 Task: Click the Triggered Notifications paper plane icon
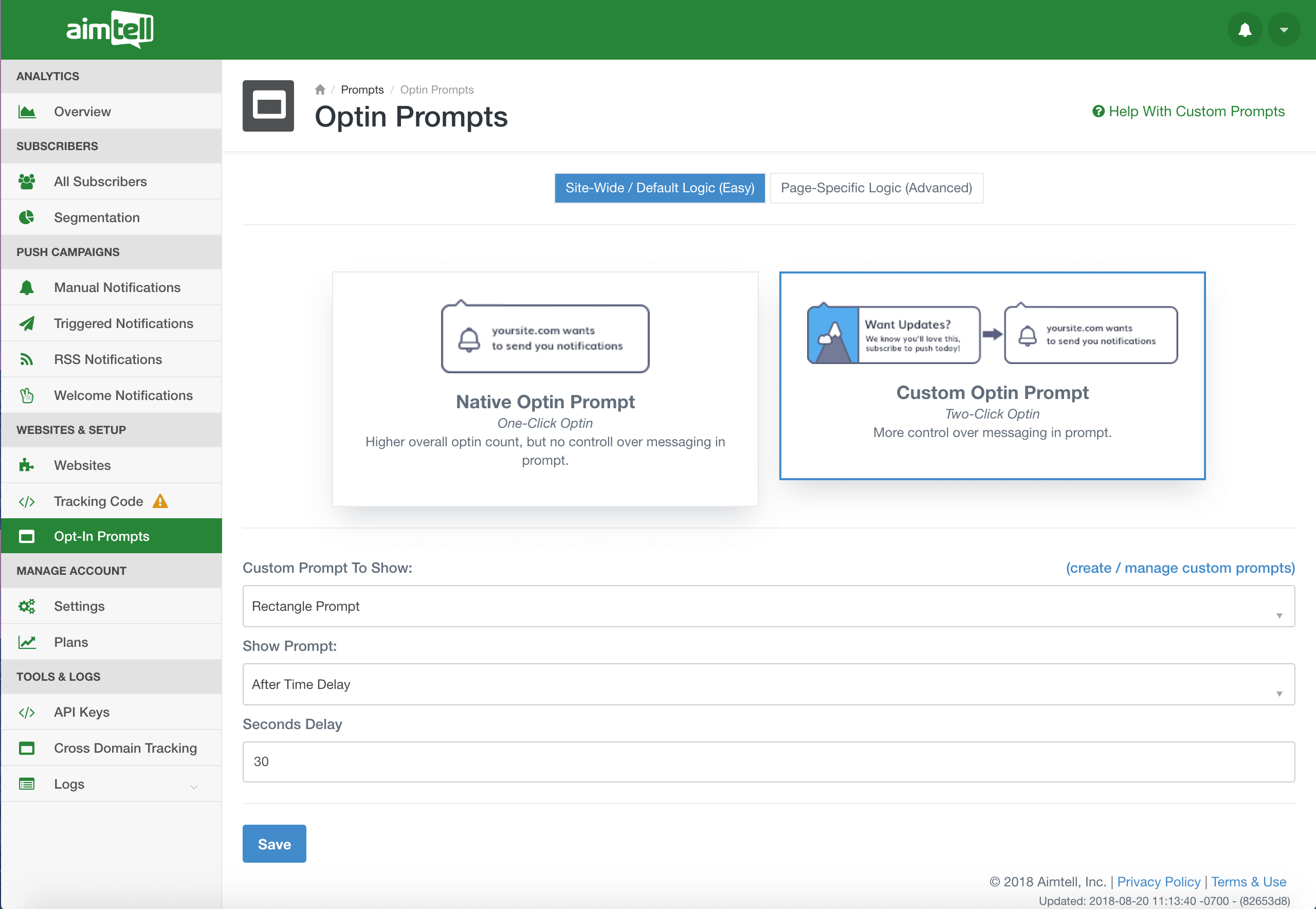click(x=27, y=323)
